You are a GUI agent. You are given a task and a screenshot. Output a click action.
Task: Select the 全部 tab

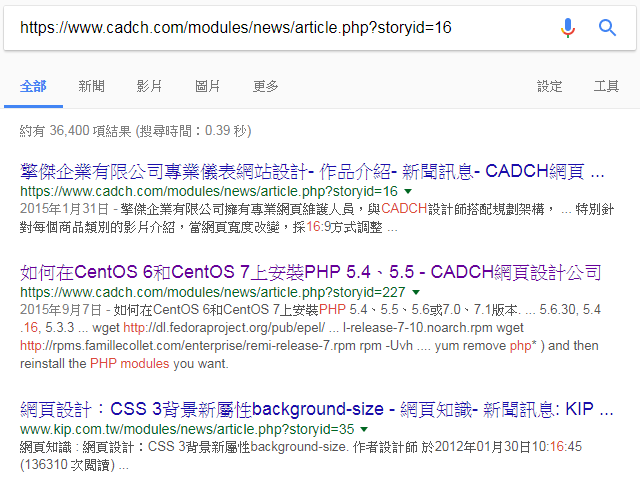[33, 86]
